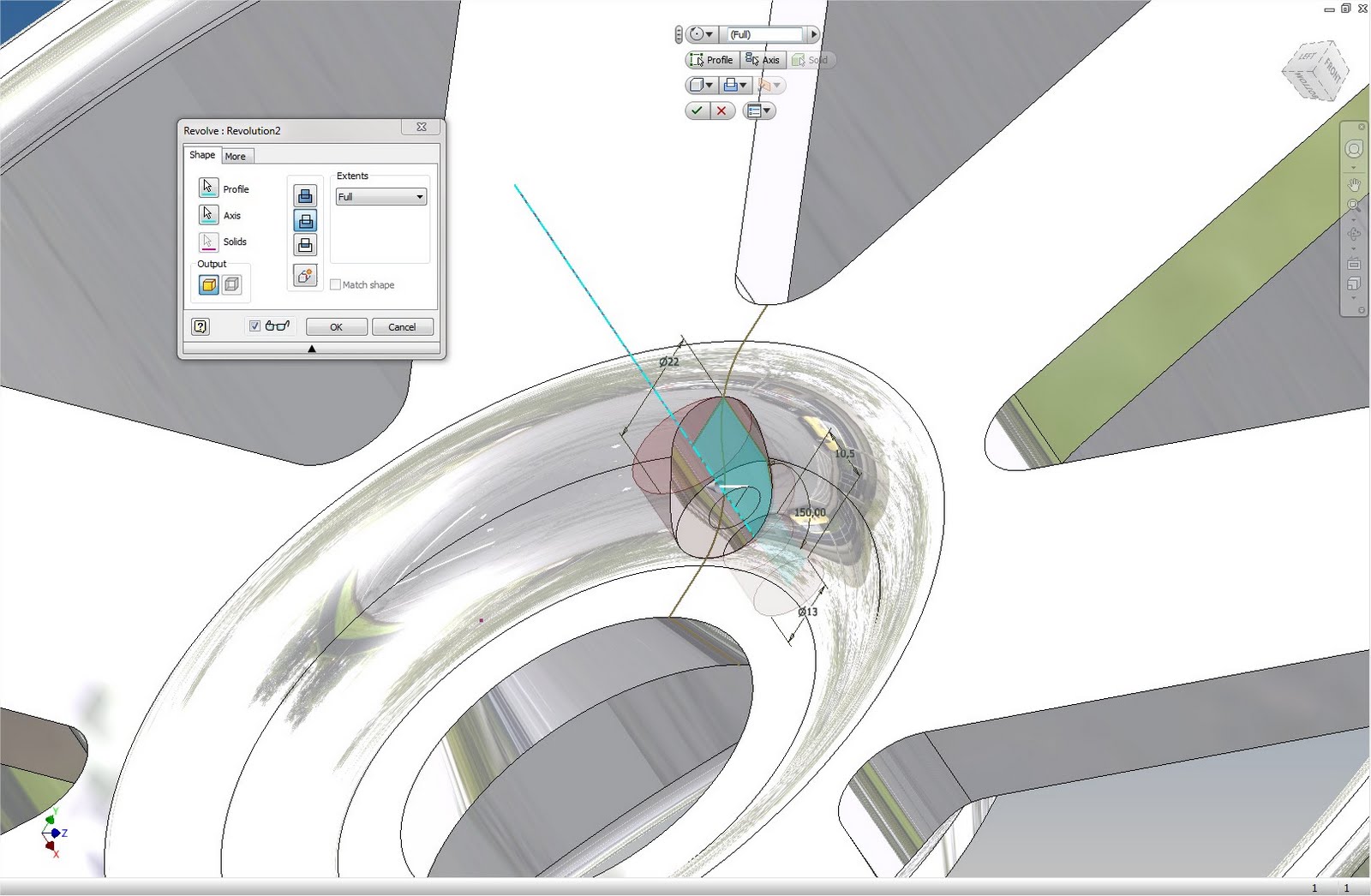
Task: Set output to Surface in Revolve dialog
Action: pyautogui.click(x=231, y=284)
